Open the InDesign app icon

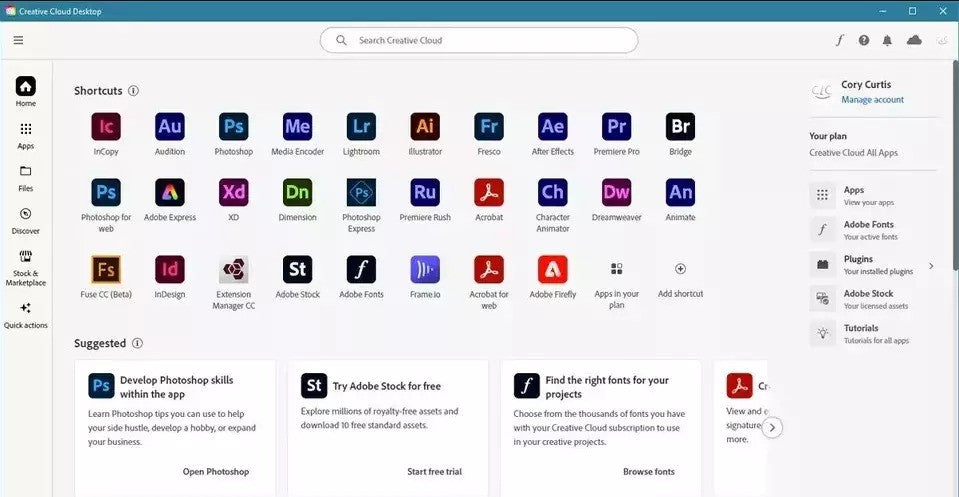(169, 270)
